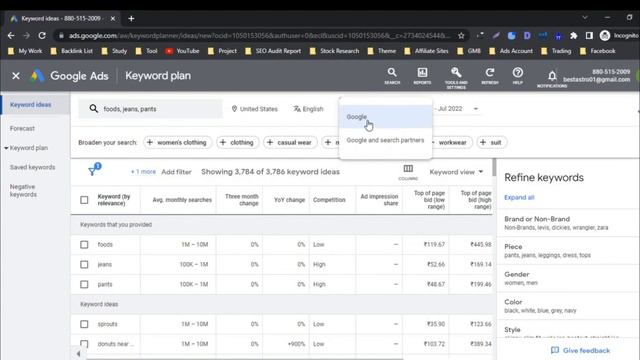Open the Forecast sidebar tab
640x360 pixels.
[22, 129]
